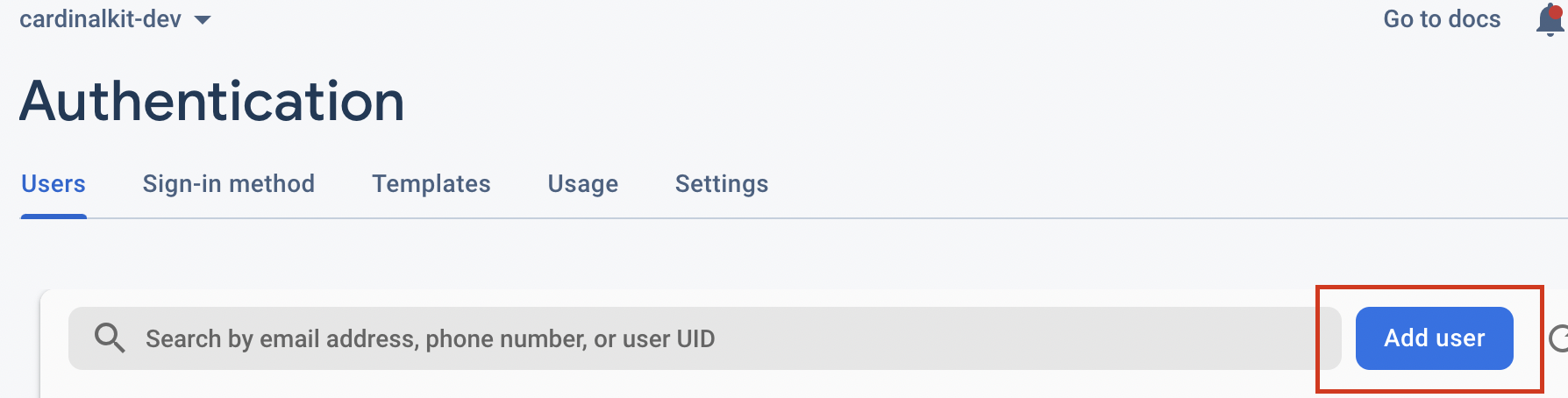
Task: Select the Templates tab
Action: pyautogui.click(x=431, y=184)
